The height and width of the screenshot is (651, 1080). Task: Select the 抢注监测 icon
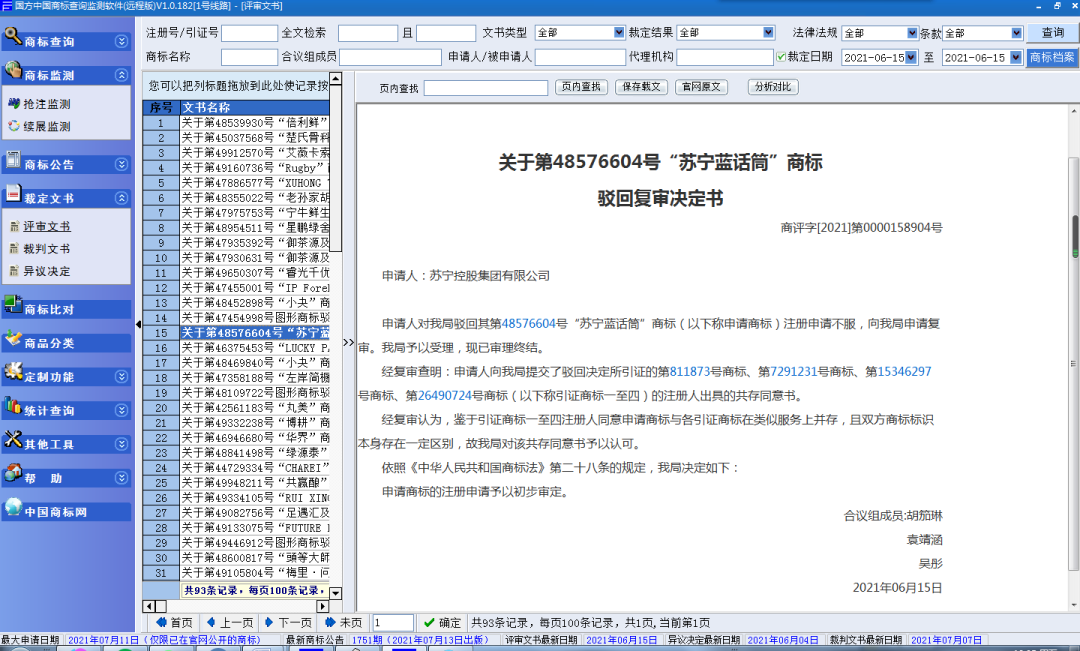click(x=14, y=103)
